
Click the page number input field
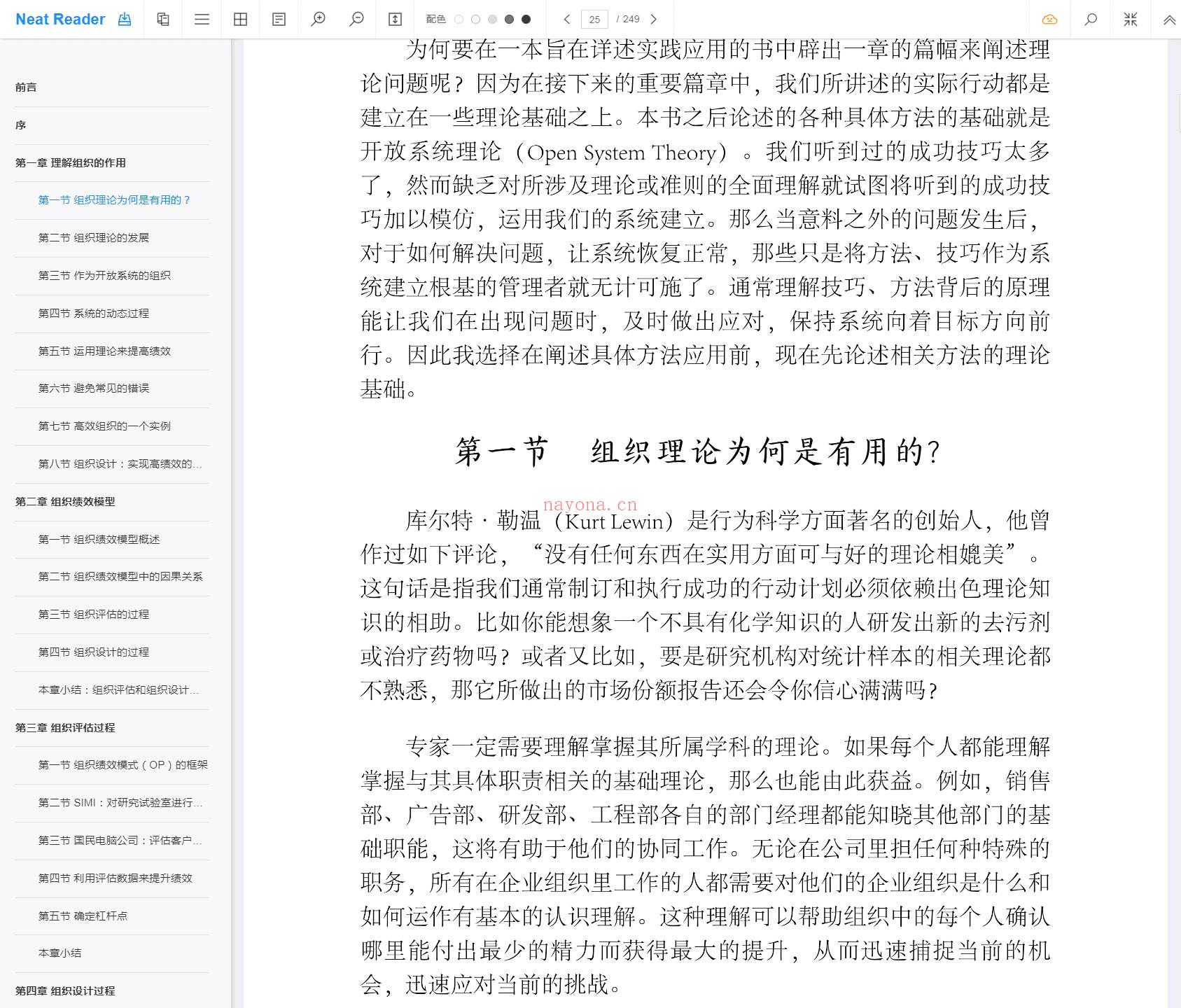[594, 20]
